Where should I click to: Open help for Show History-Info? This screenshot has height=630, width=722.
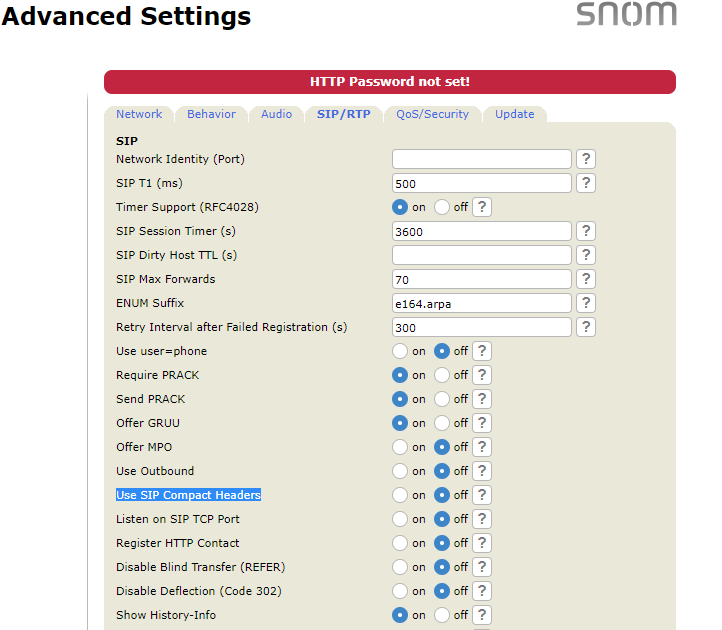[x=482, y=615]
